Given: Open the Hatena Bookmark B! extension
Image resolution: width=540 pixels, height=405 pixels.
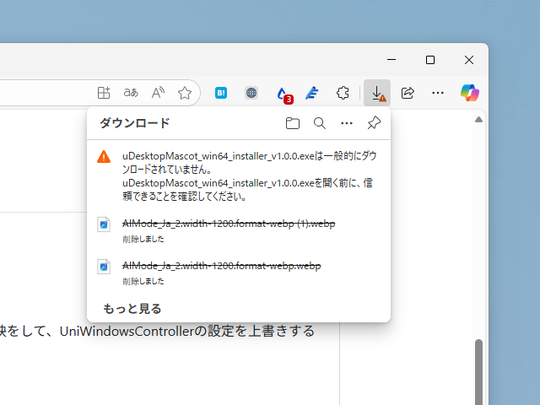Looking at the screenshot, I should pyautogui.click(x=221, y=93).
